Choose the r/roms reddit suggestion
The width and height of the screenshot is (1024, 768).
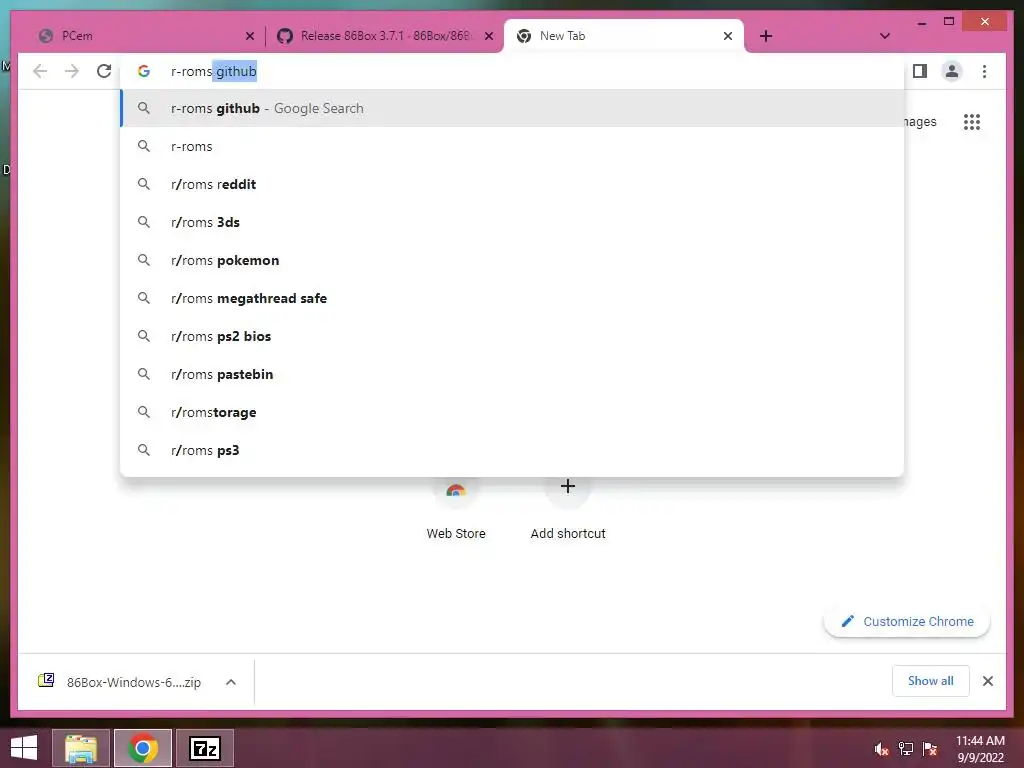pos(512,184)
